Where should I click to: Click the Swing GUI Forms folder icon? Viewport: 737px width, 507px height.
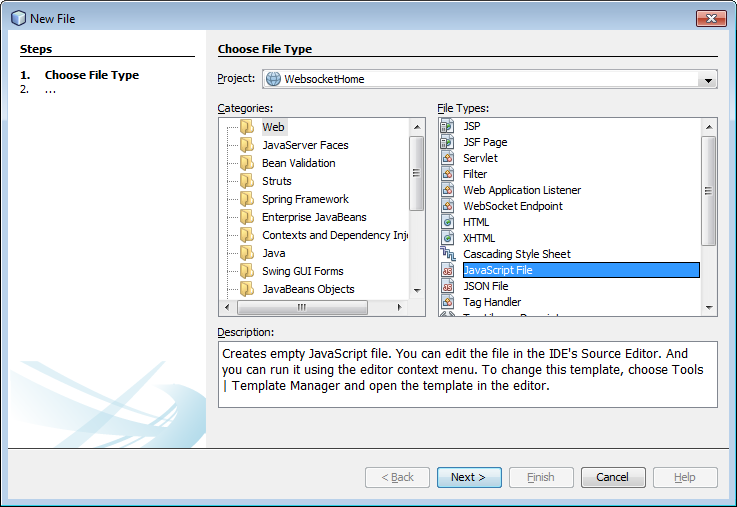pos(247,271)
